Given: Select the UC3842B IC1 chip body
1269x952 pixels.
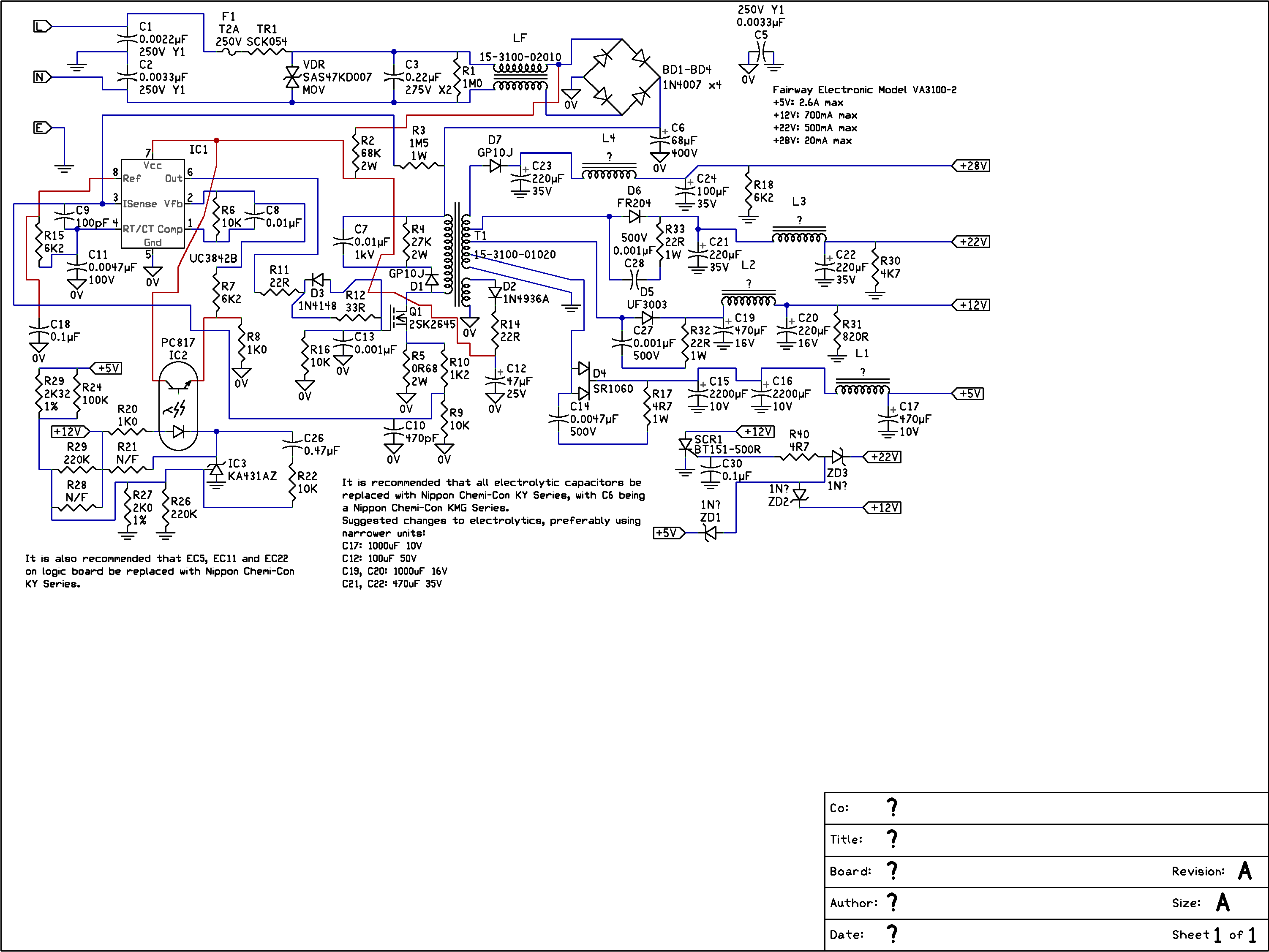Looking at the screenshot, I should (152, 204).
